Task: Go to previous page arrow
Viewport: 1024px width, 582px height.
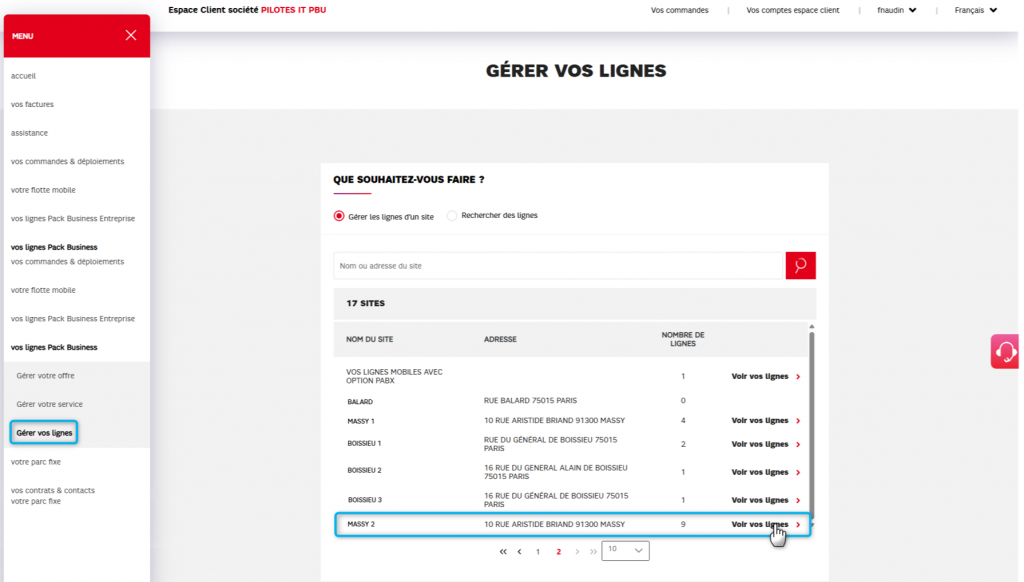Action: coord(519,551)
